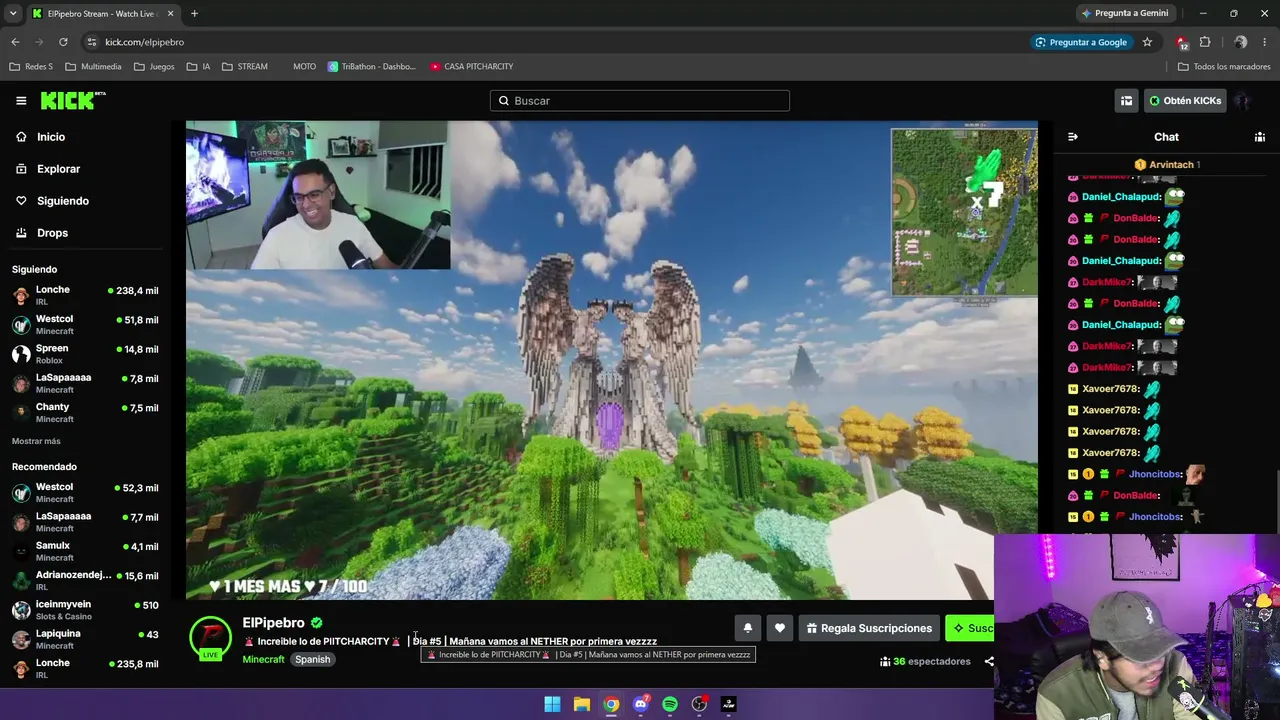This screenshot has width=1280, height=720.
Task: Close the ElPipebro Stream tab
Action: (170, 13)
